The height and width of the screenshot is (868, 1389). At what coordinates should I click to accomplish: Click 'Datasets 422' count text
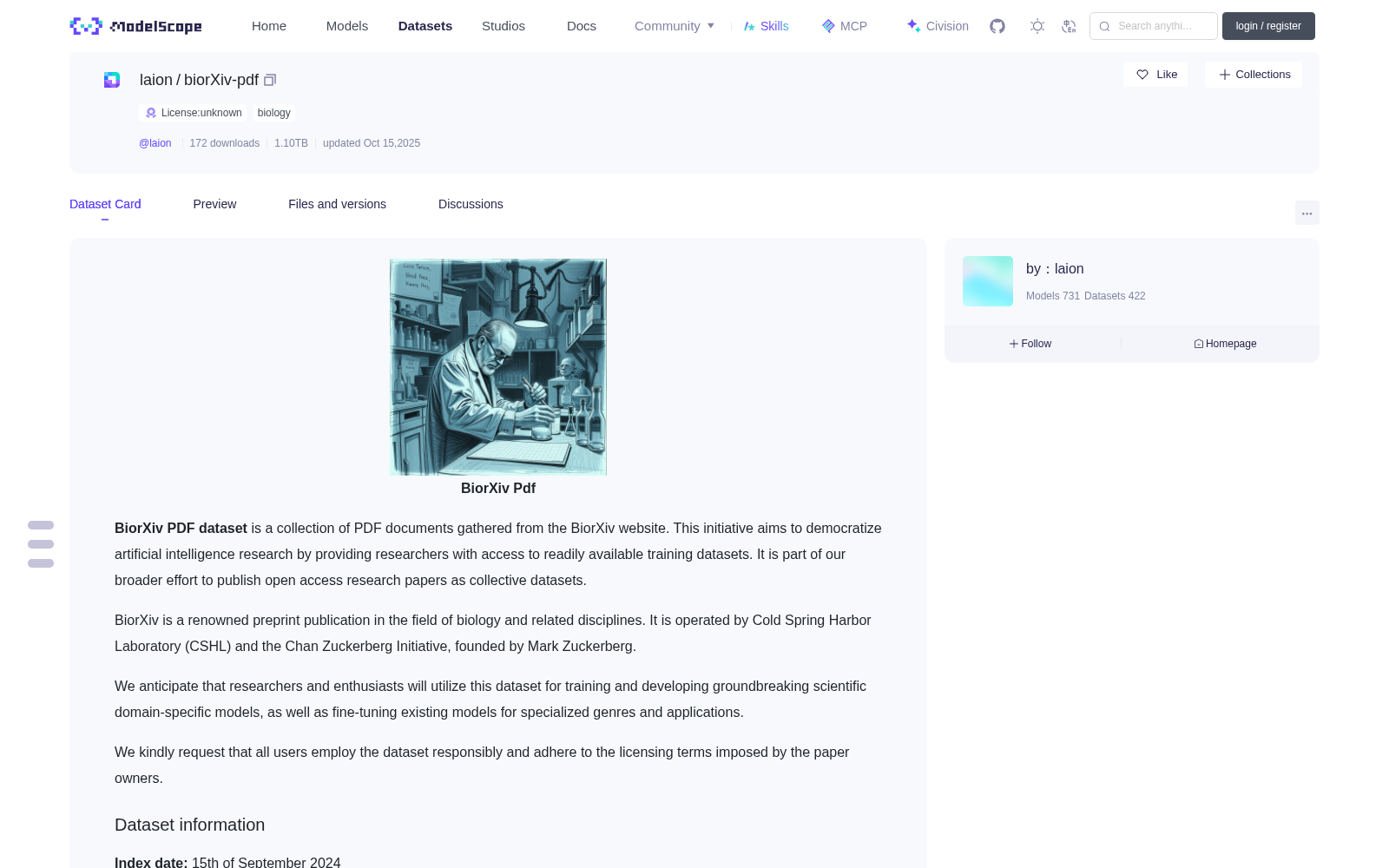(1115, 296)
